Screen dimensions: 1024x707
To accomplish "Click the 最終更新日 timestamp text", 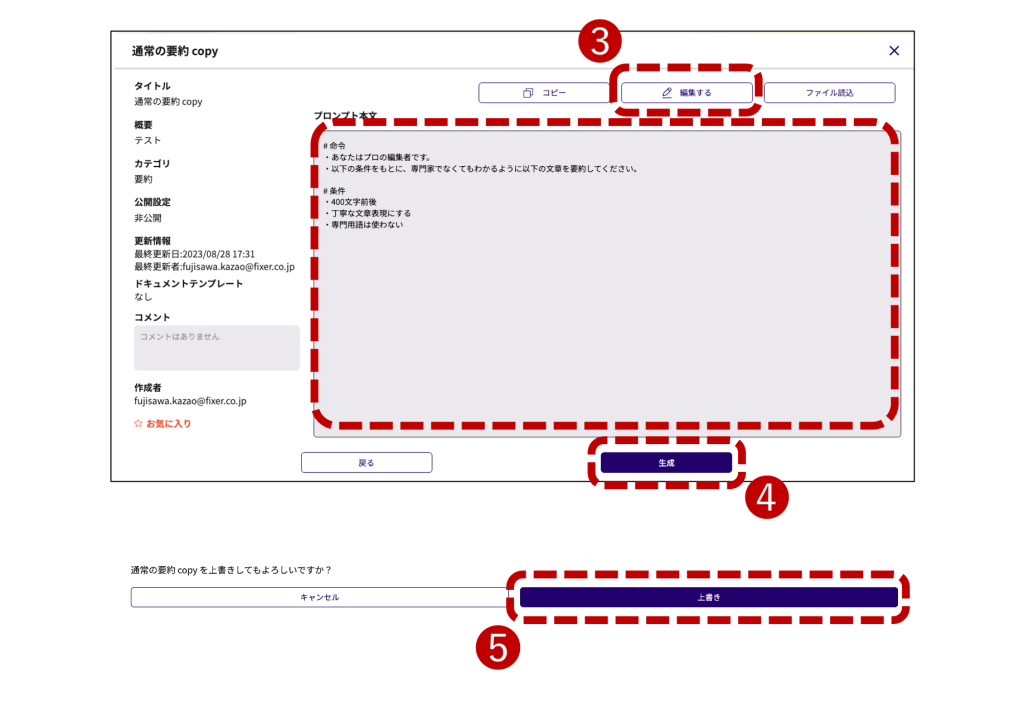I will [194, 254].
